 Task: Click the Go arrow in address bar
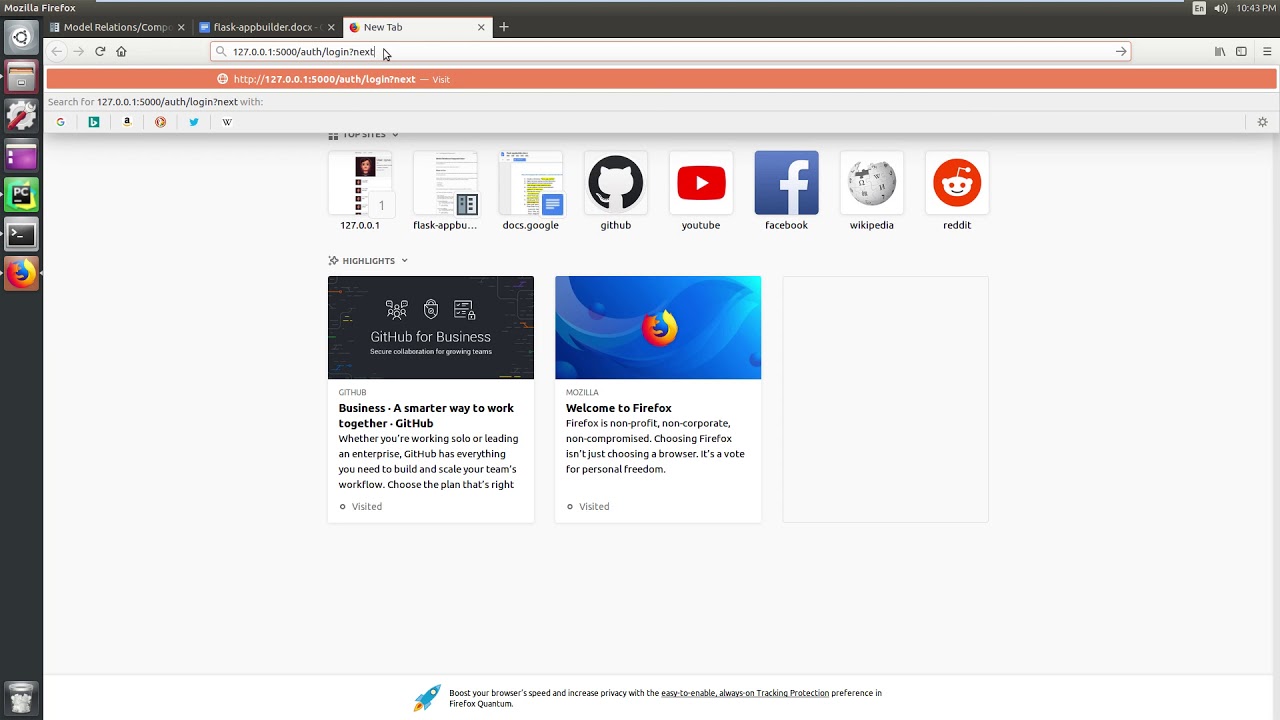coord(1121,51)
